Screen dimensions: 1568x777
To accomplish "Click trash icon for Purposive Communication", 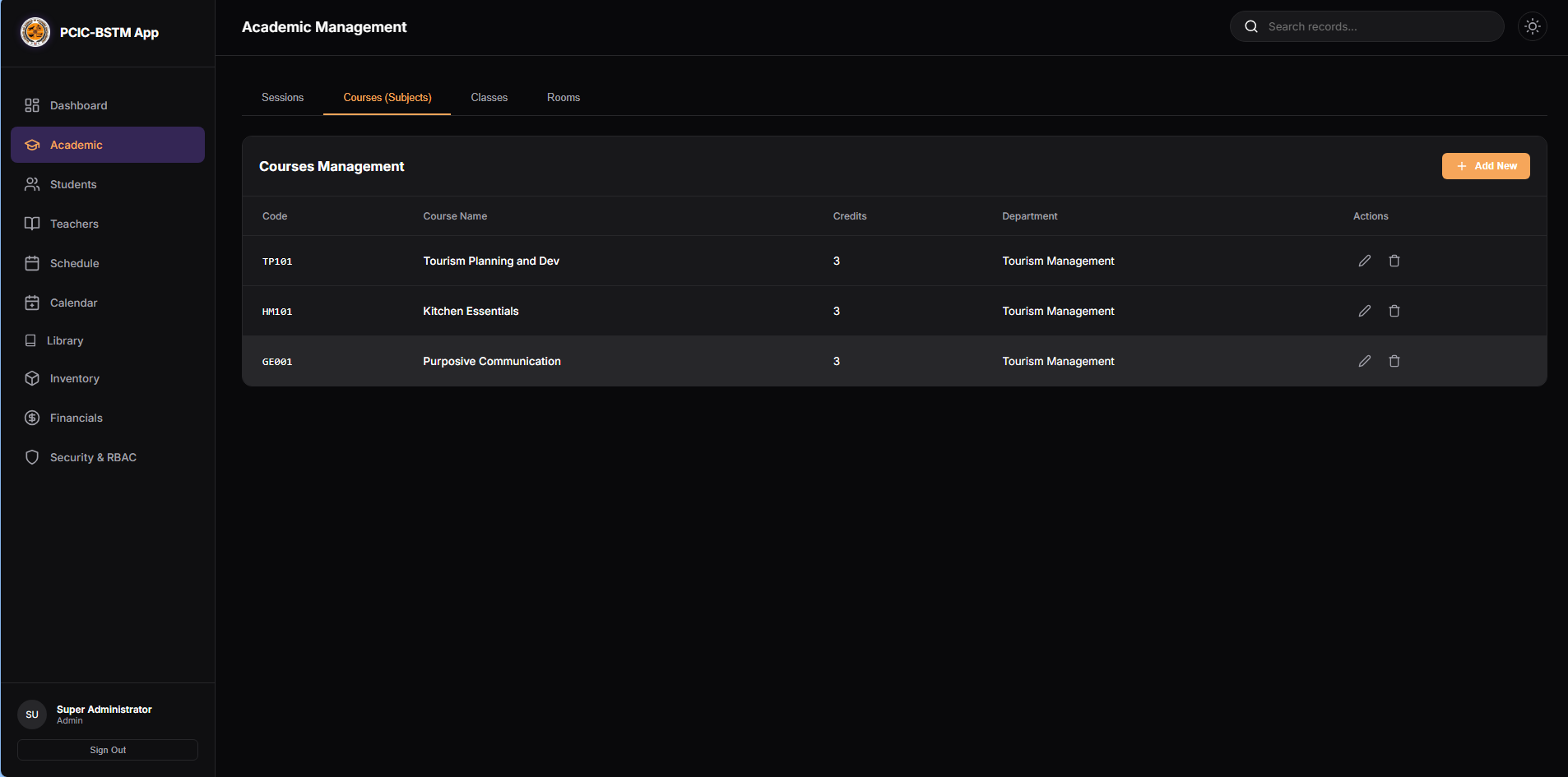I will [x=1394, y=361].
